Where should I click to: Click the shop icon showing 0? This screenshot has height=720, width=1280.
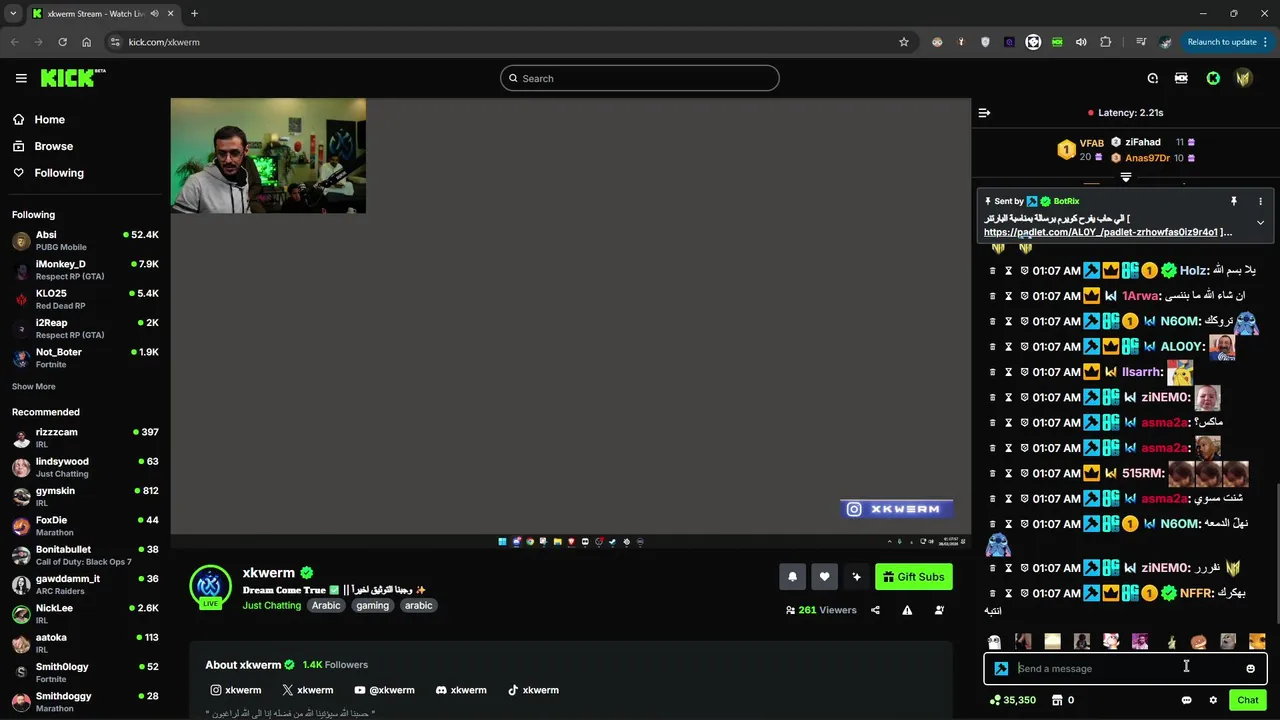[1063, 700]
